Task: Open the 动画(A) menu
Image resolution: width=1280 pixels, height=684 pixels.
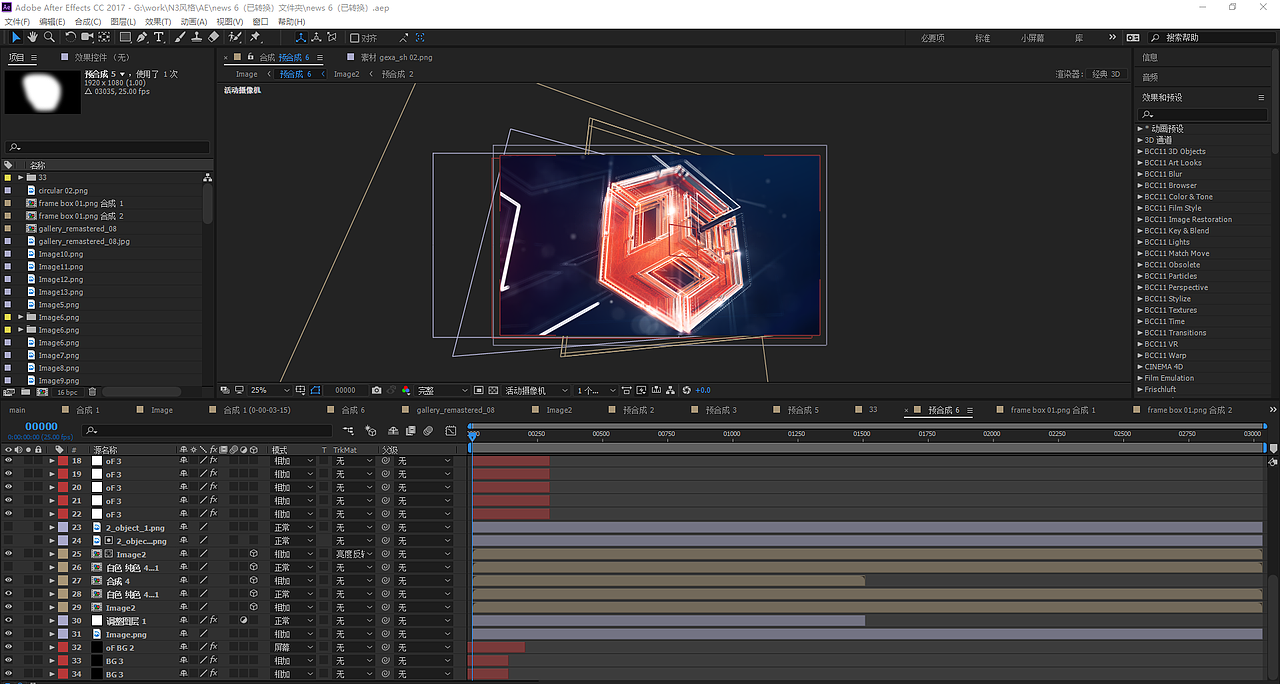Action: pos(194,21)
